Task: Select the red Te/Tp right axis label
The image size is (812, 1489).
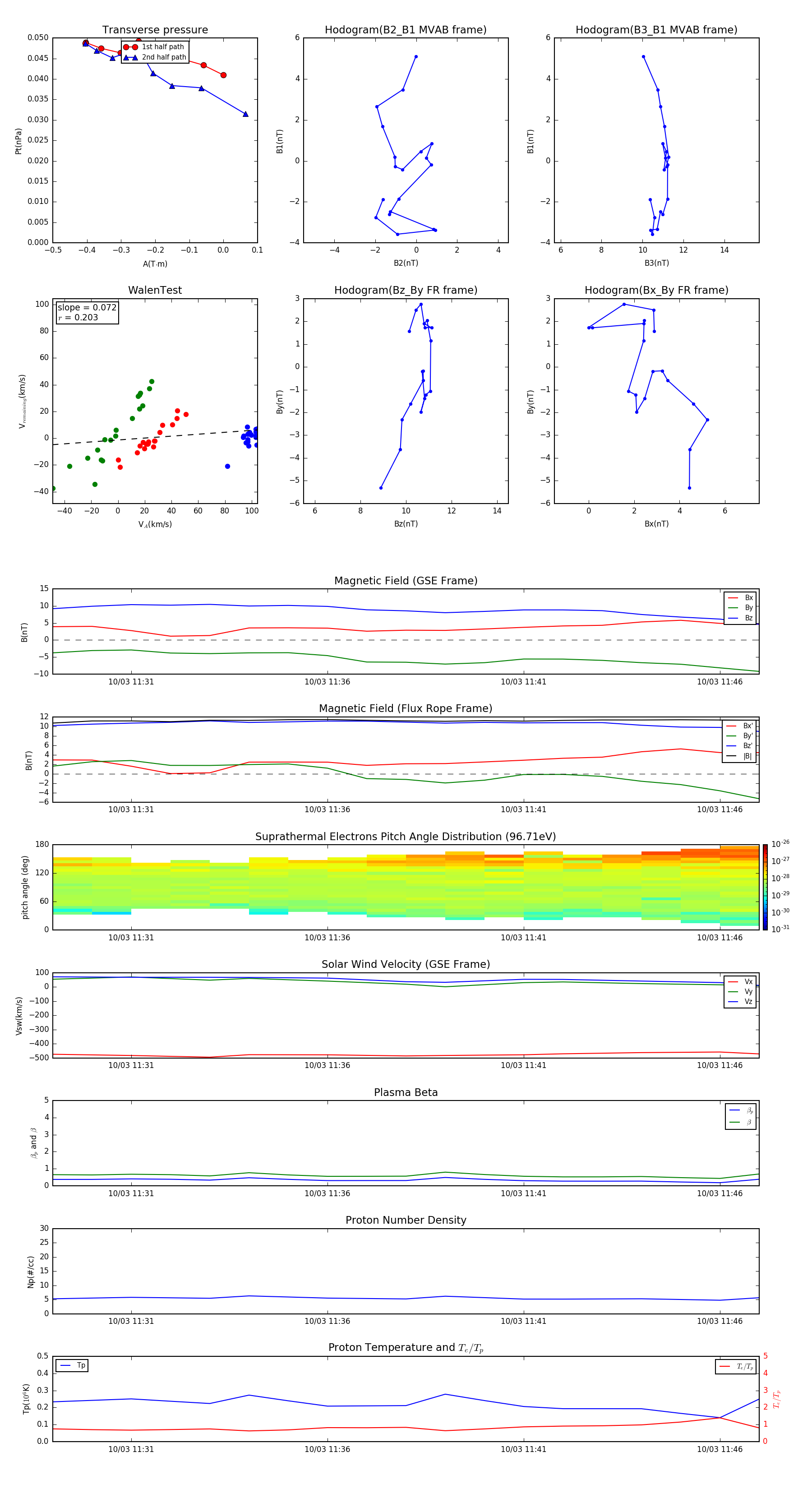Action: 777,1399
